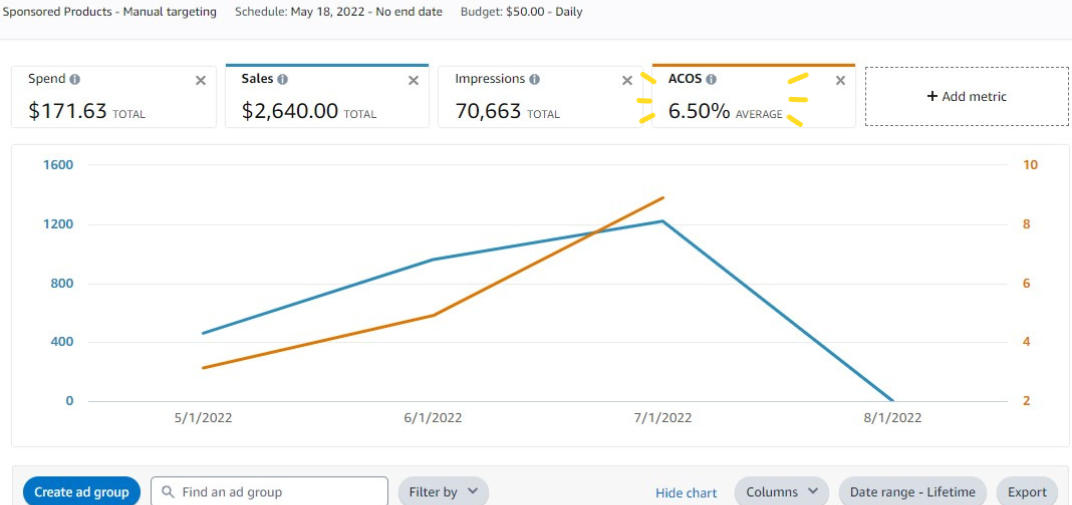This screenshot has height=505, width=1072.
Task: Click the info icon beside Sales
Action: point(282,79)
